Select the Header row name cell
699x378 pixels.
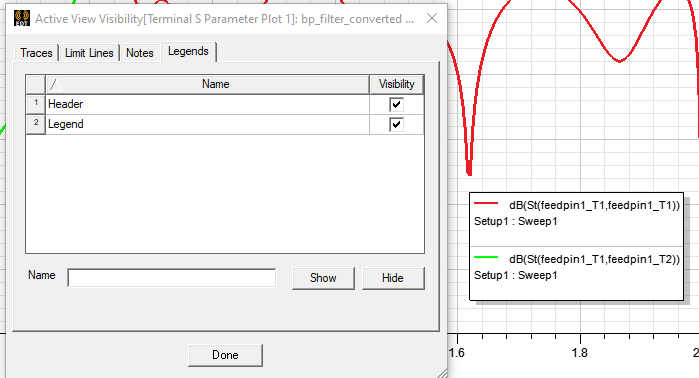[207, 104]
